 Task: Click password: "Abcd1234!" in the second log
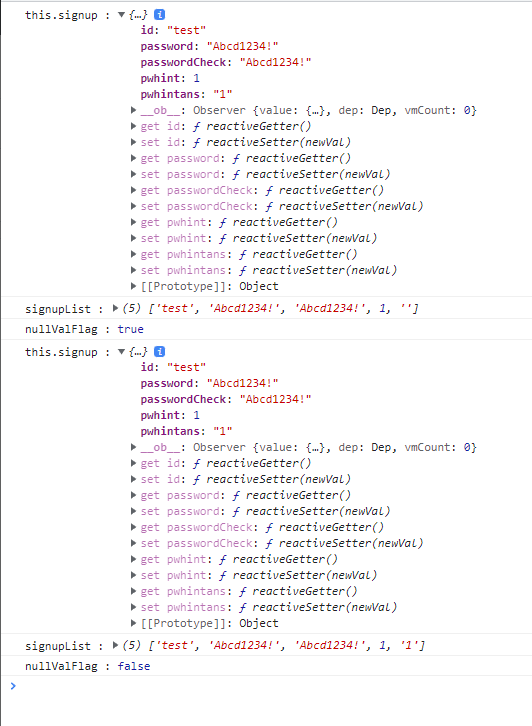209,383
